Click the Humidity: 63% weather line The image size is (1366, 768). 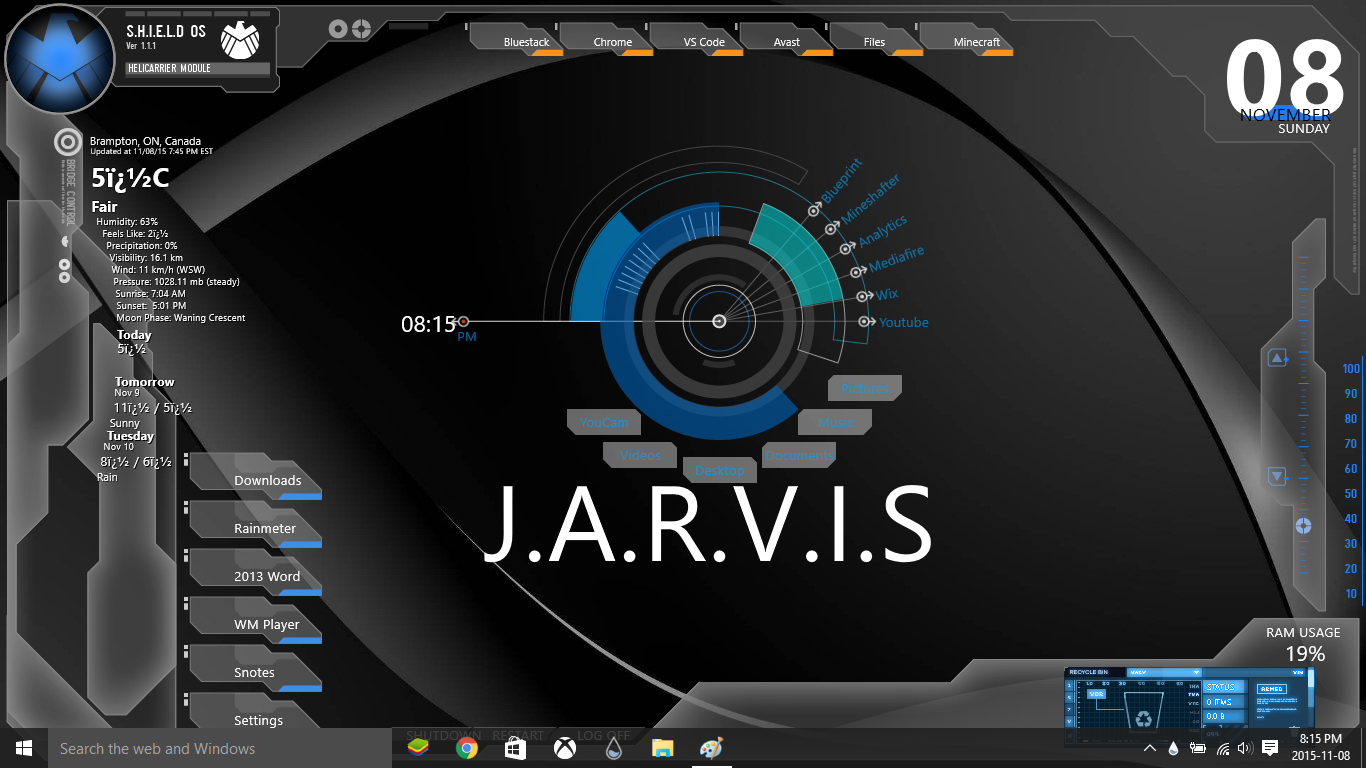pos(127,221)
